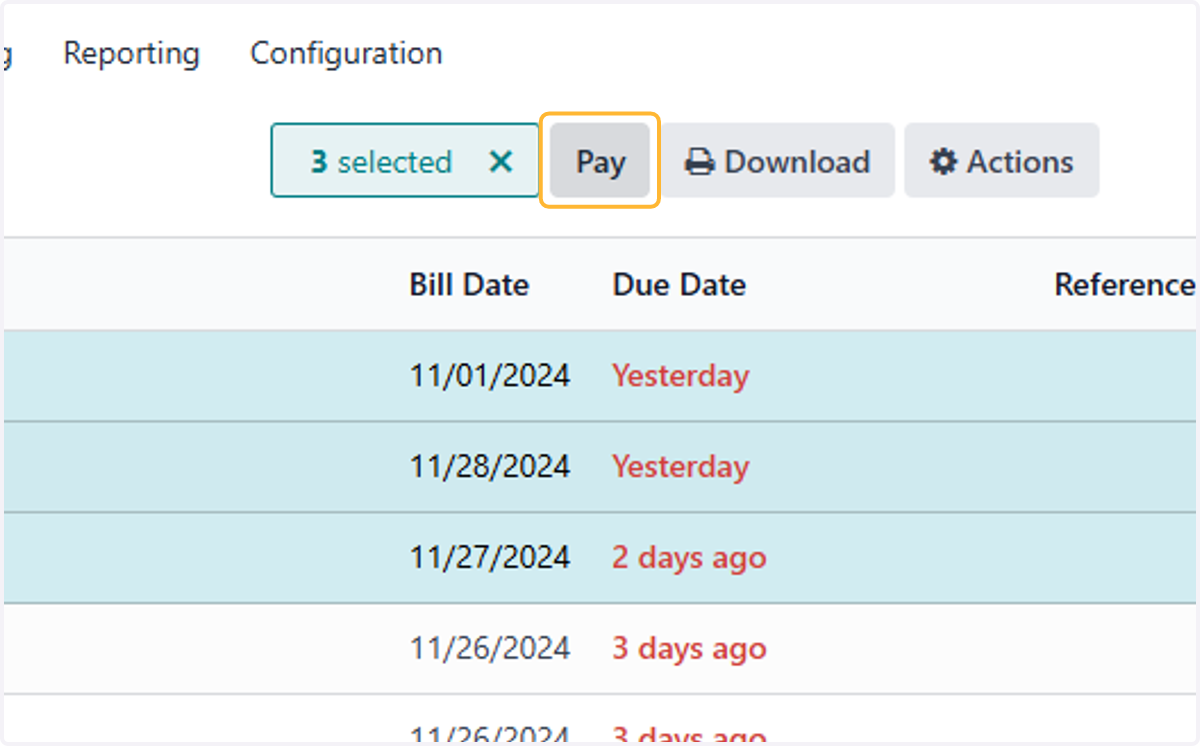Clear selection with the X icon
The width and height of the screenshot is (1200, 746).
500,162
